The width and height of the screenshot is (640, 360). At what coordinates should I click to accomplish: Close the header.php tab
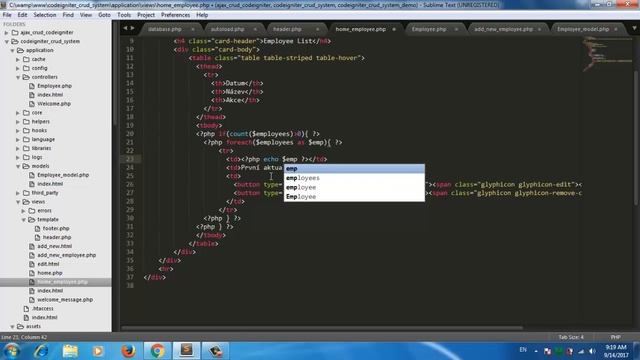(318, 29)
